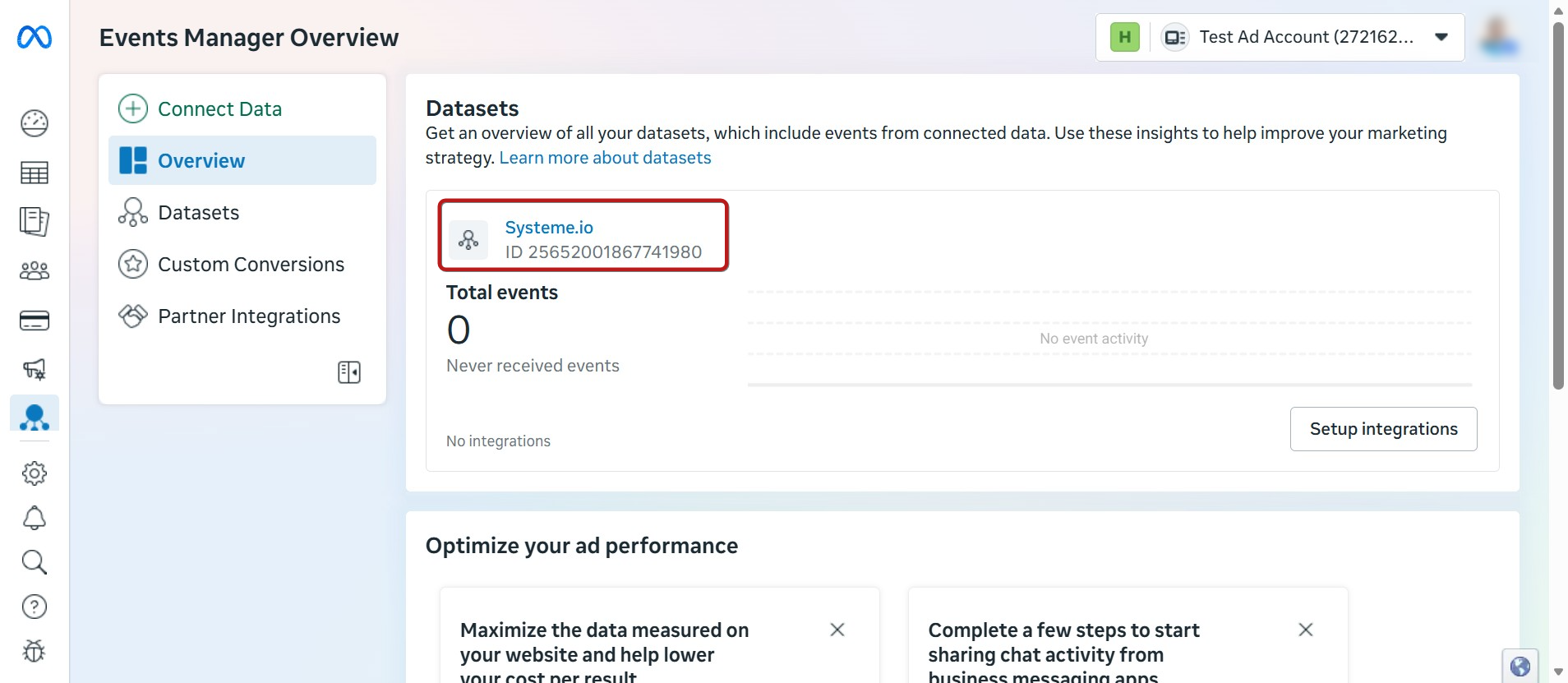Open Notifications bell icon

pos(35,518)
